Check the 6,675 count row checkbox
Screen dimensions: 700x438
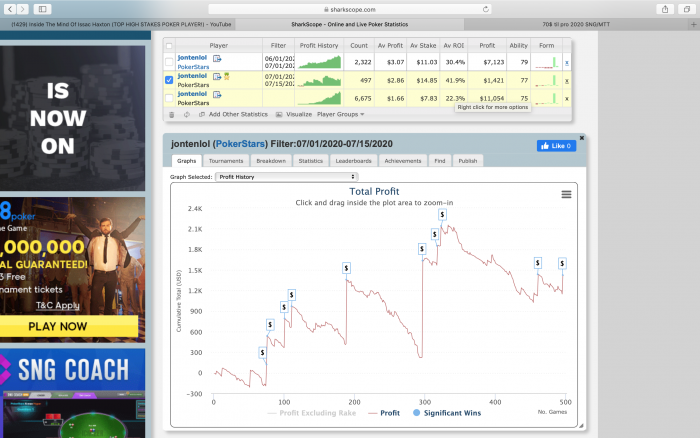pos(169,98)
